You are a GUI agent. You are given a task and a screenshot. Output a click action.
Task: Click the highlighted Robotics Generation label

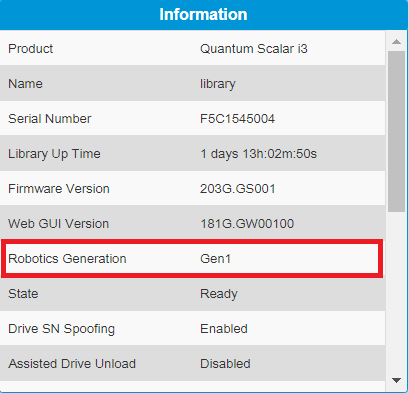[67, 259]
